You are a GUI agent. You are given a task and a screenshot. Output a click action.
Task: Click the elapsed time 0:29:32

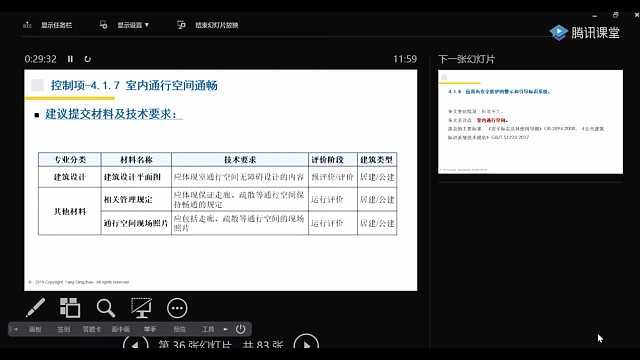click(40, 59)
